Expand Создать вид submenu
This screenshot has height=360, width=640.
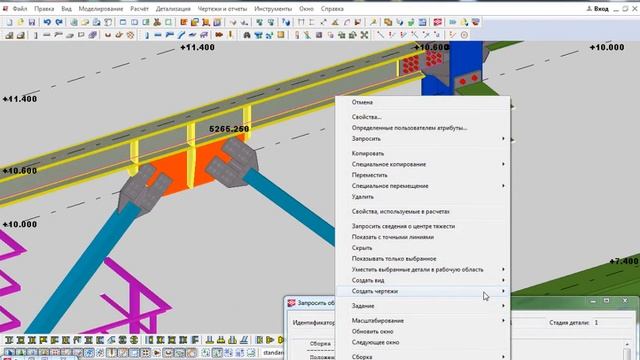(x=423, y=280)
